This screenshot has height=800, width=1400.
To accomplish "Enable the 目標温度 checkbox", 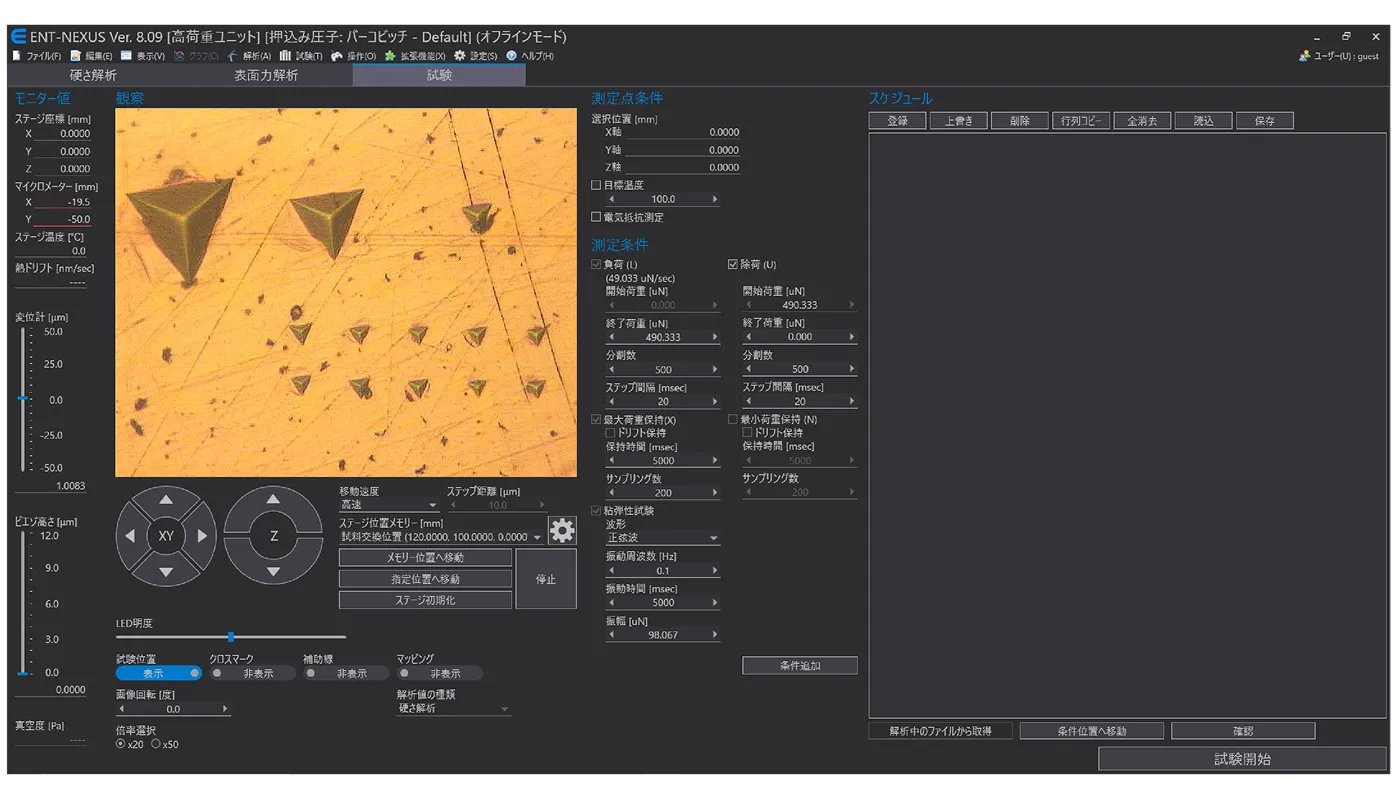I will click(597, 185).
